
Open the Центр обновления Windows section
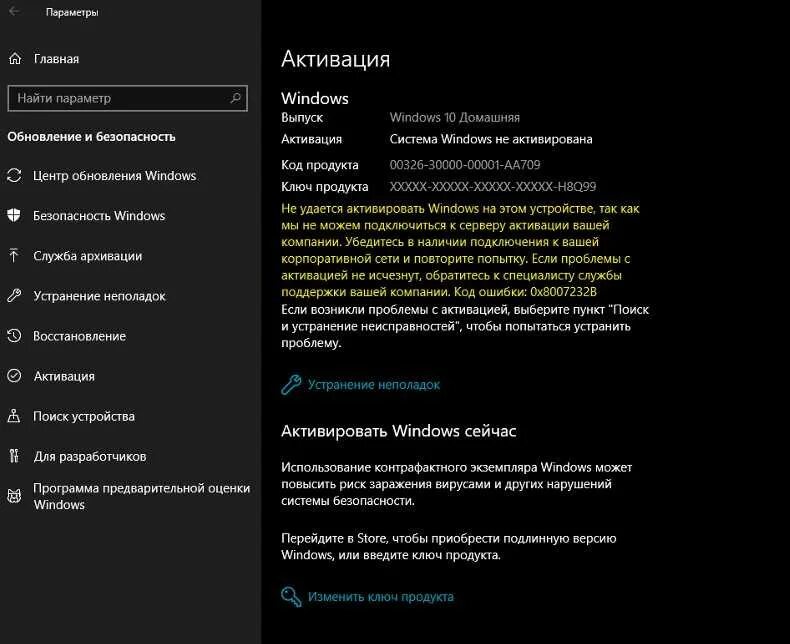click(x=114, y=176)
